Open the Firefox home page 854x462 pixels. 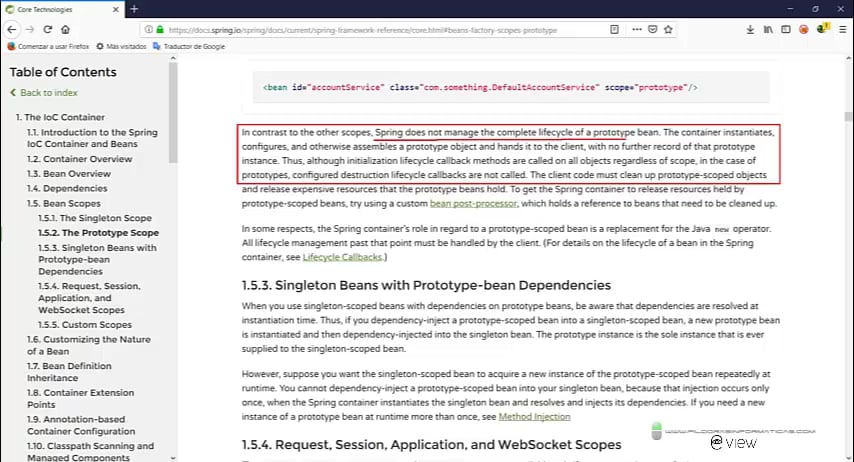tap(65, 29)
